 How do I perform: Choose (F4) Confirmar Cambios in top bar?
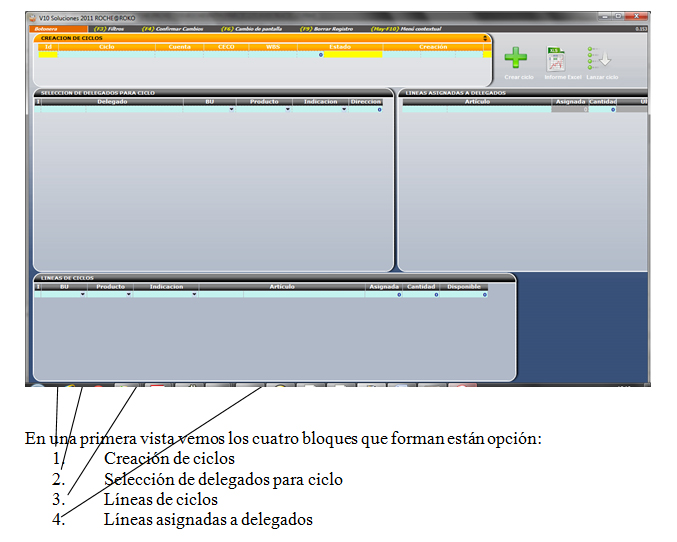click(172, 29)
